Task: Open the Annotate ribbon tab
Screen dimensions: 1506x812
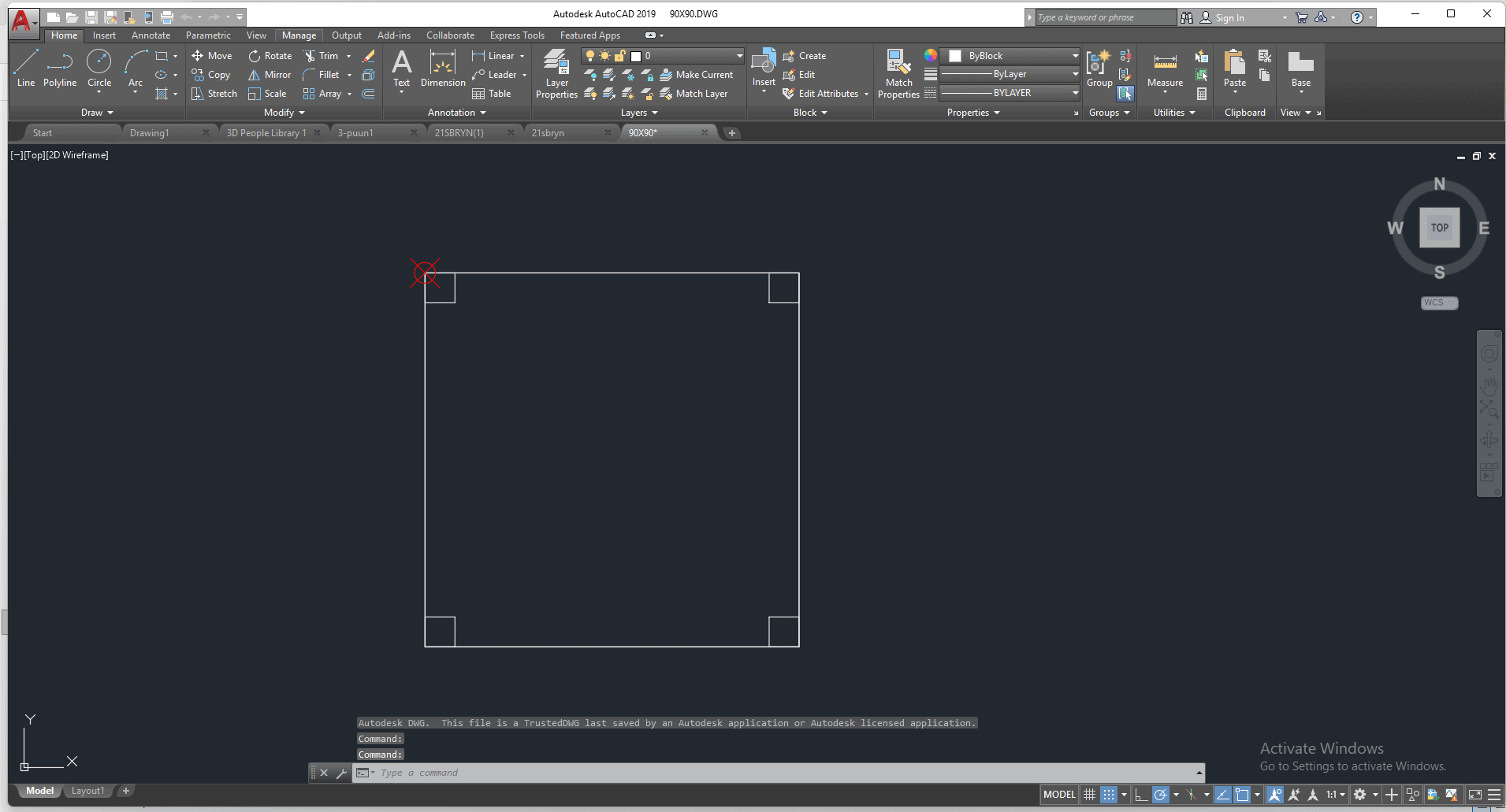Action: [x=151, y=35]
